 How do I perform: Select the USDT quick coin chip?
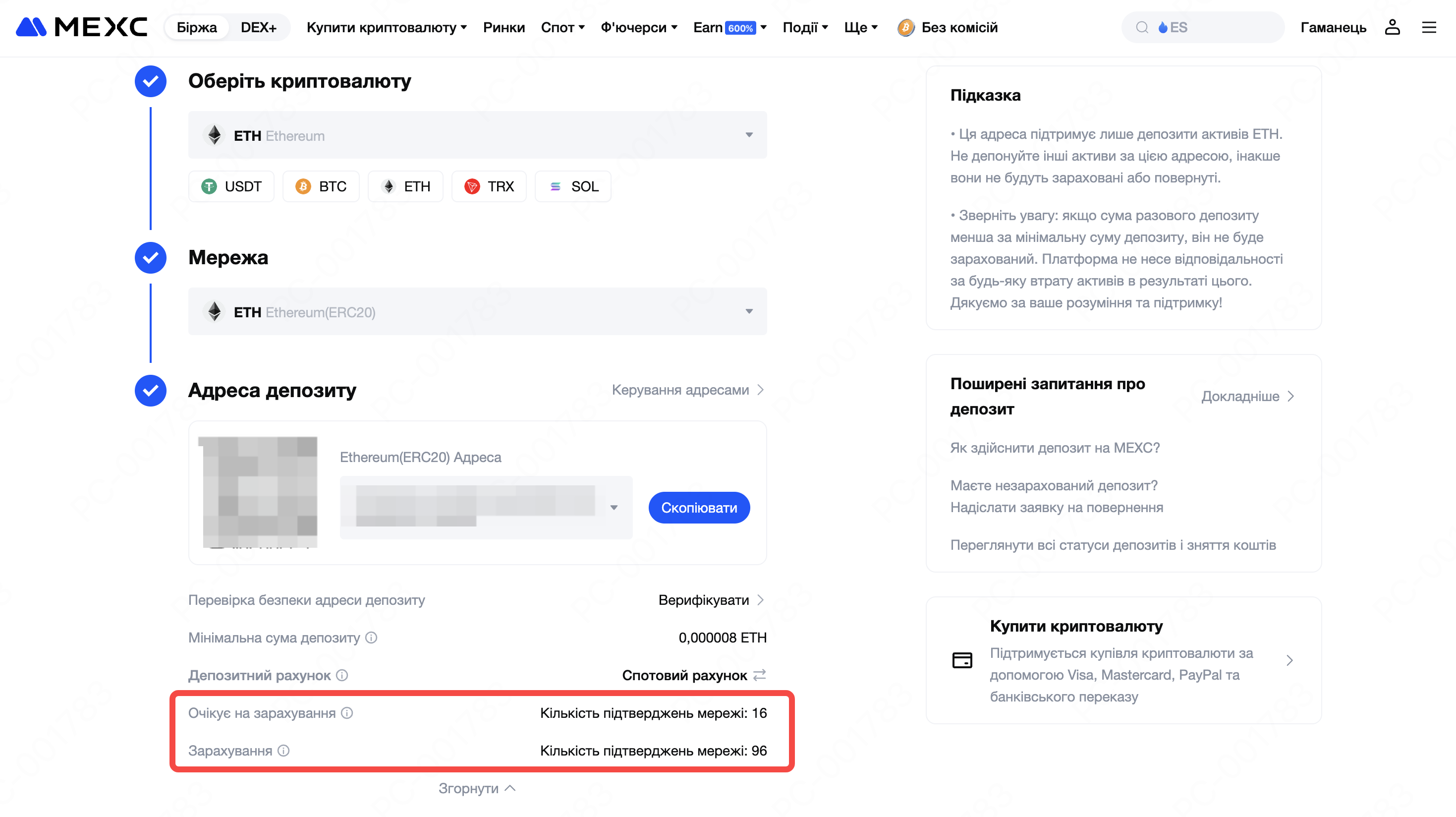coord(231,186)
